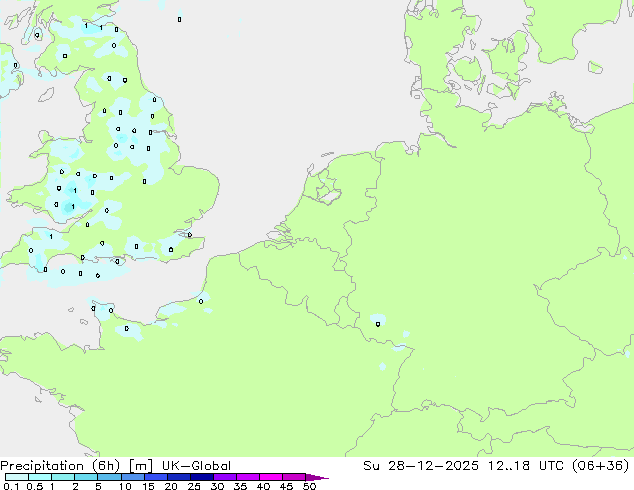Select the easternmost marker in Kent, England
Viewport: 634px width, 490px height.
pos(190,236)
